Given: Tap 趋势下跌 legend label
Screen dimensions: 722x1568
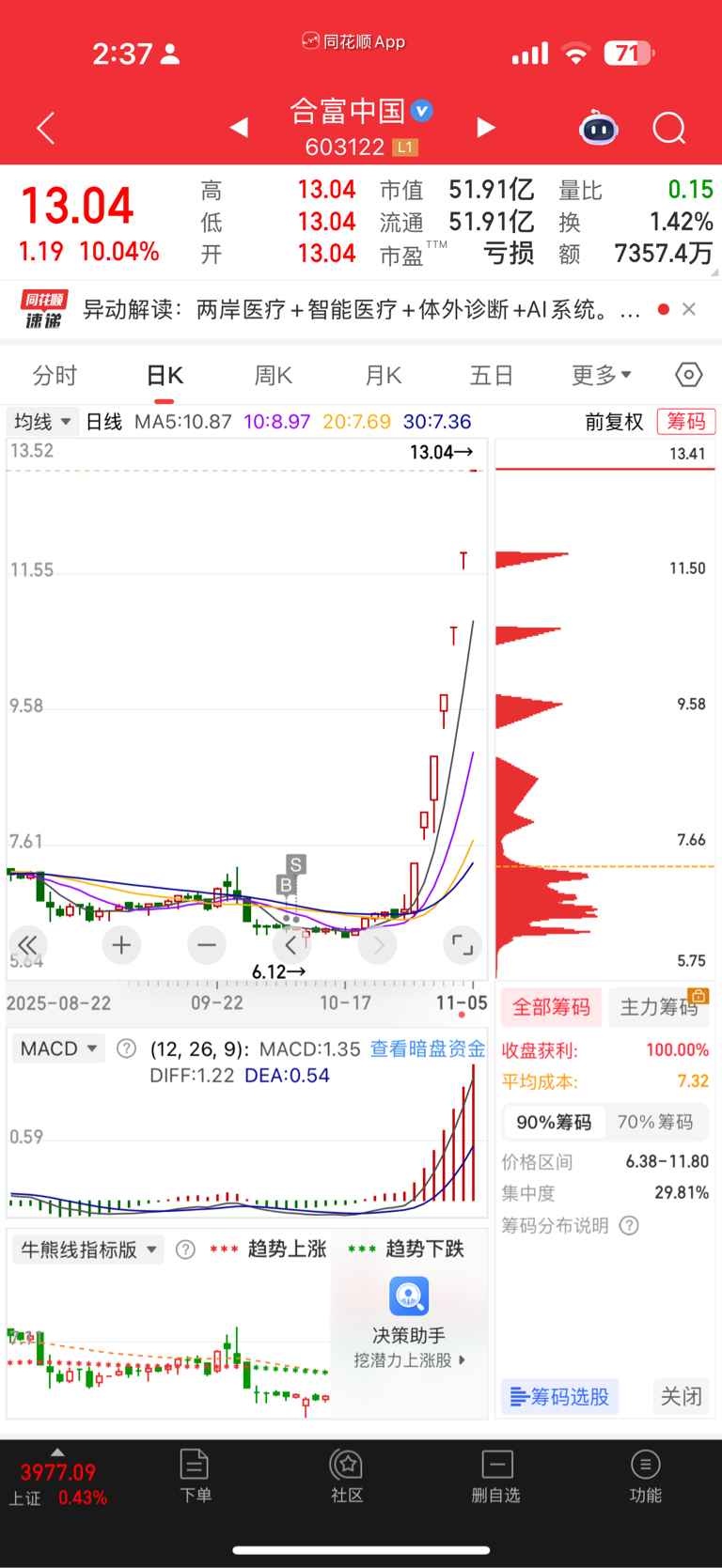Looking at the screenshot, I should coord(425,1250).
